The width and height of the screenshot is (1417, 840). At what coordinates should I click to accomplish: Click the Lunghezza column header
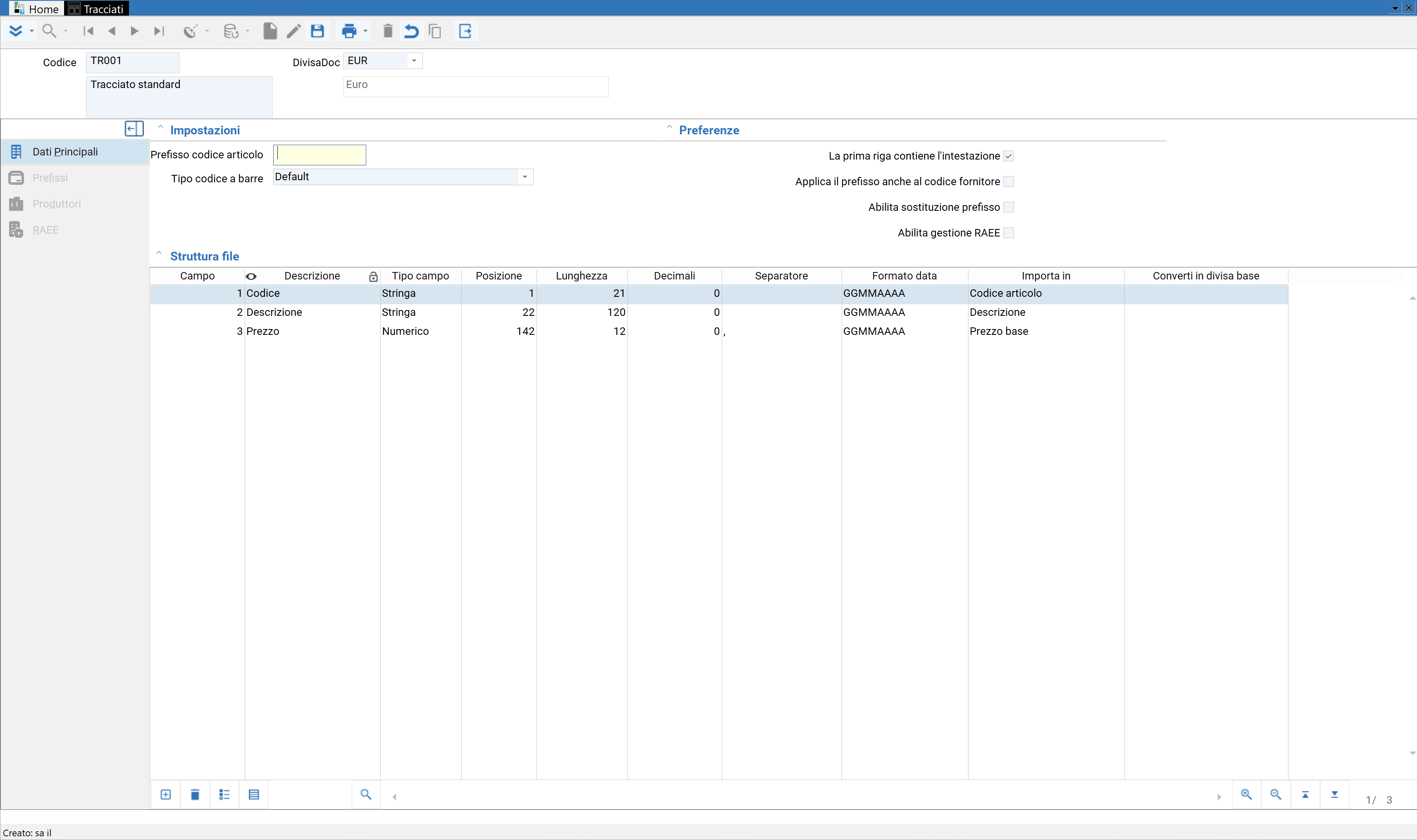(582, 276)
